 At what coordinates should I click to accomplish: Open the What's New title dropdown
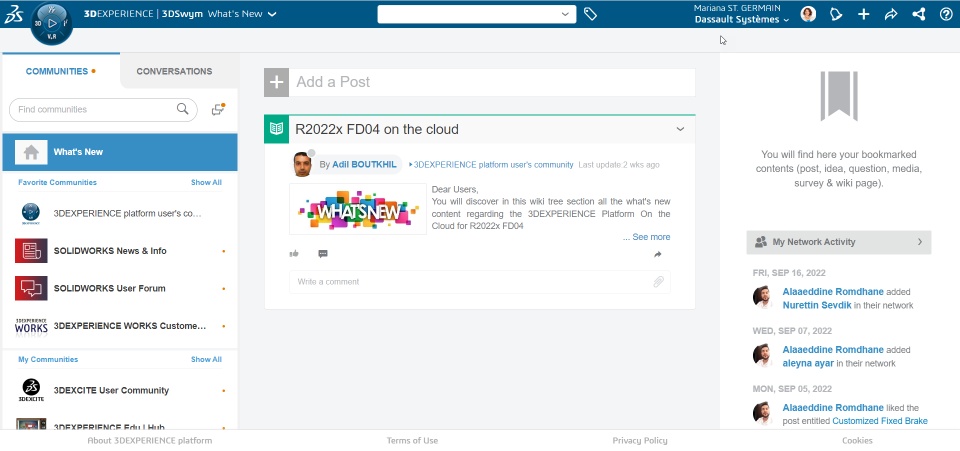(x=272, y=14)
